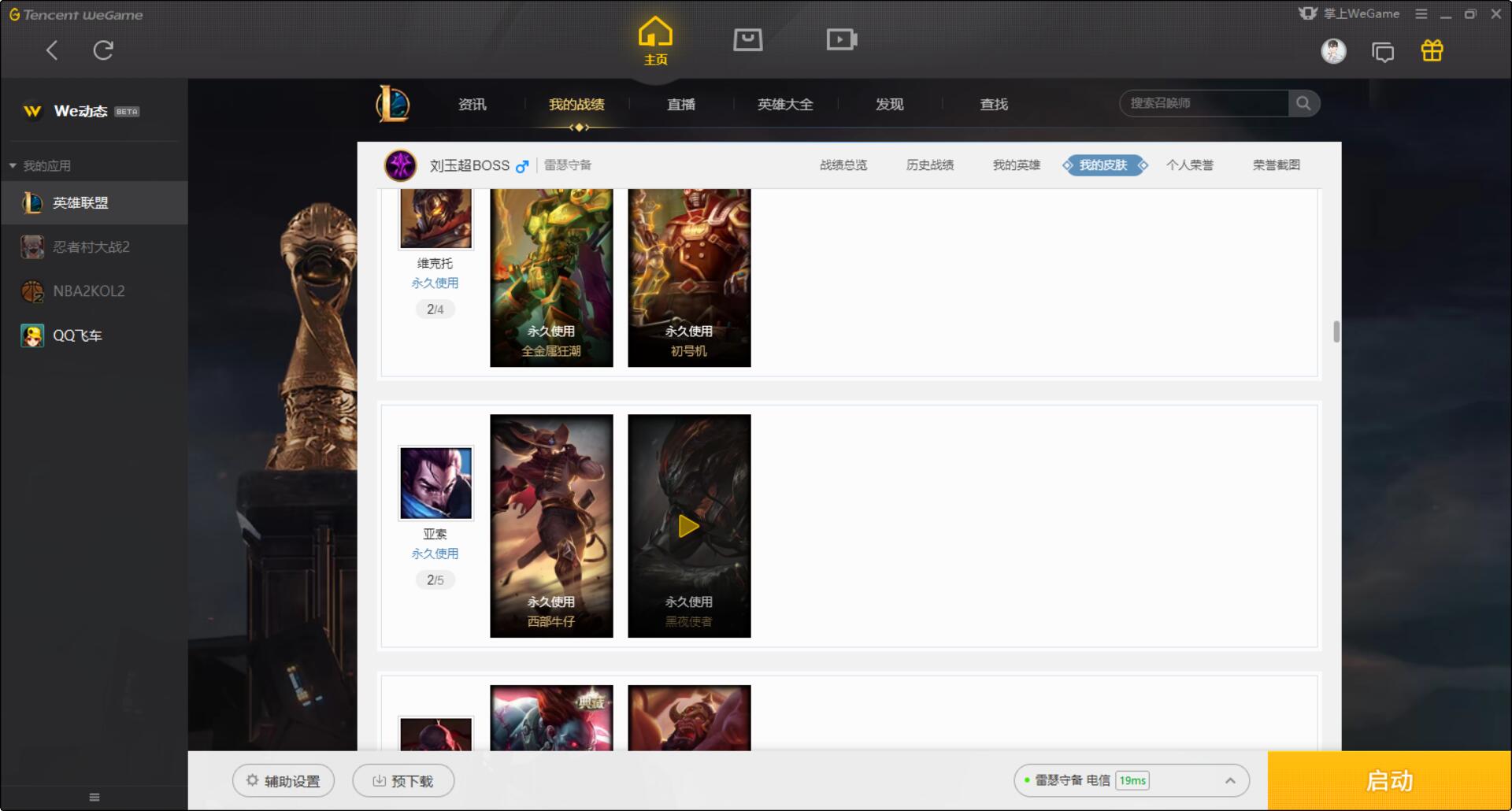Click the bottom sidebar collapse handle icon
This screenshot has width=1512, height=811.
point(94,797)
